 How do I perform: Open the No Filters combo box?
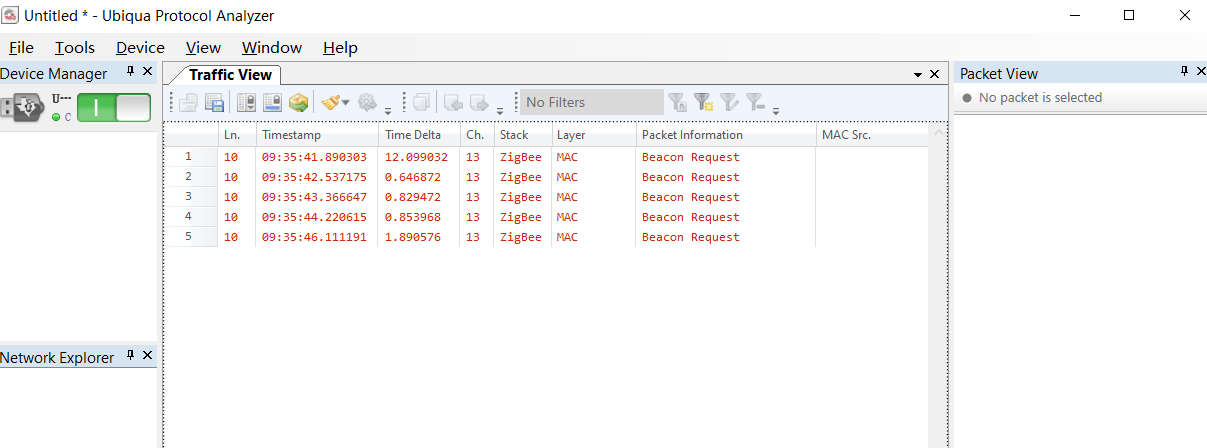(591, 102)
